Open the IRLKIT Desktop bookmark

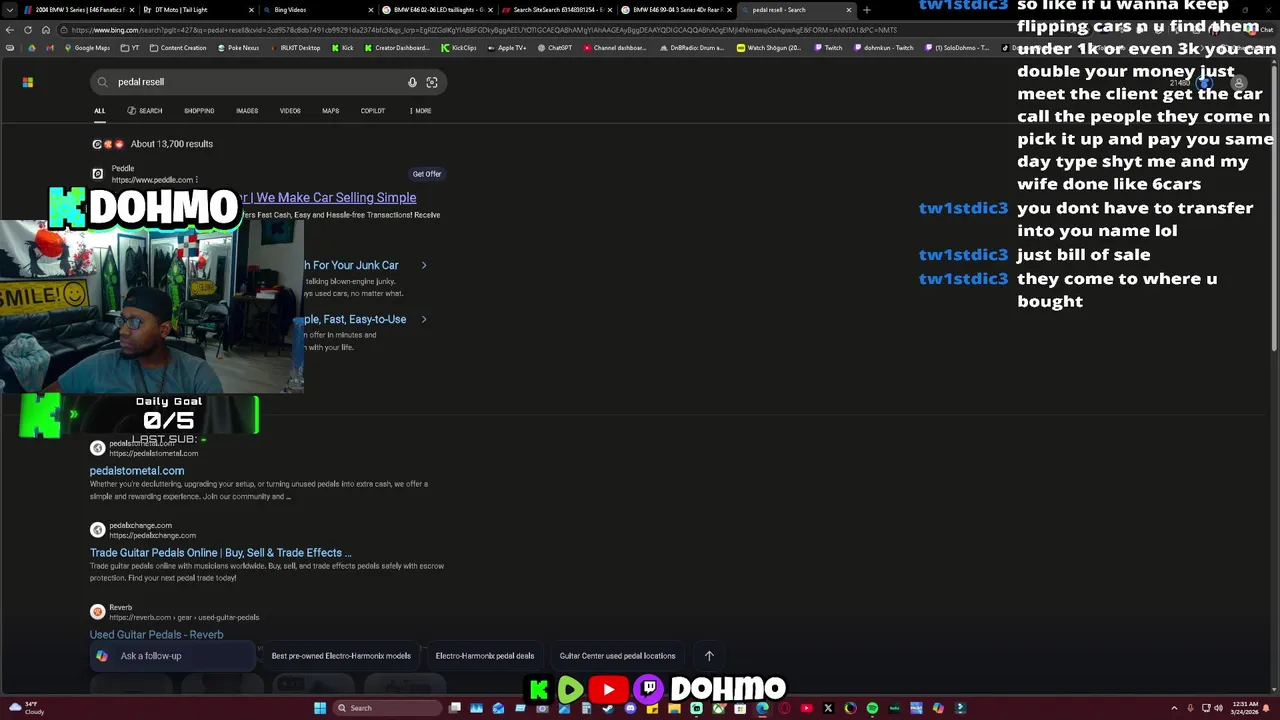coord(294,48)
